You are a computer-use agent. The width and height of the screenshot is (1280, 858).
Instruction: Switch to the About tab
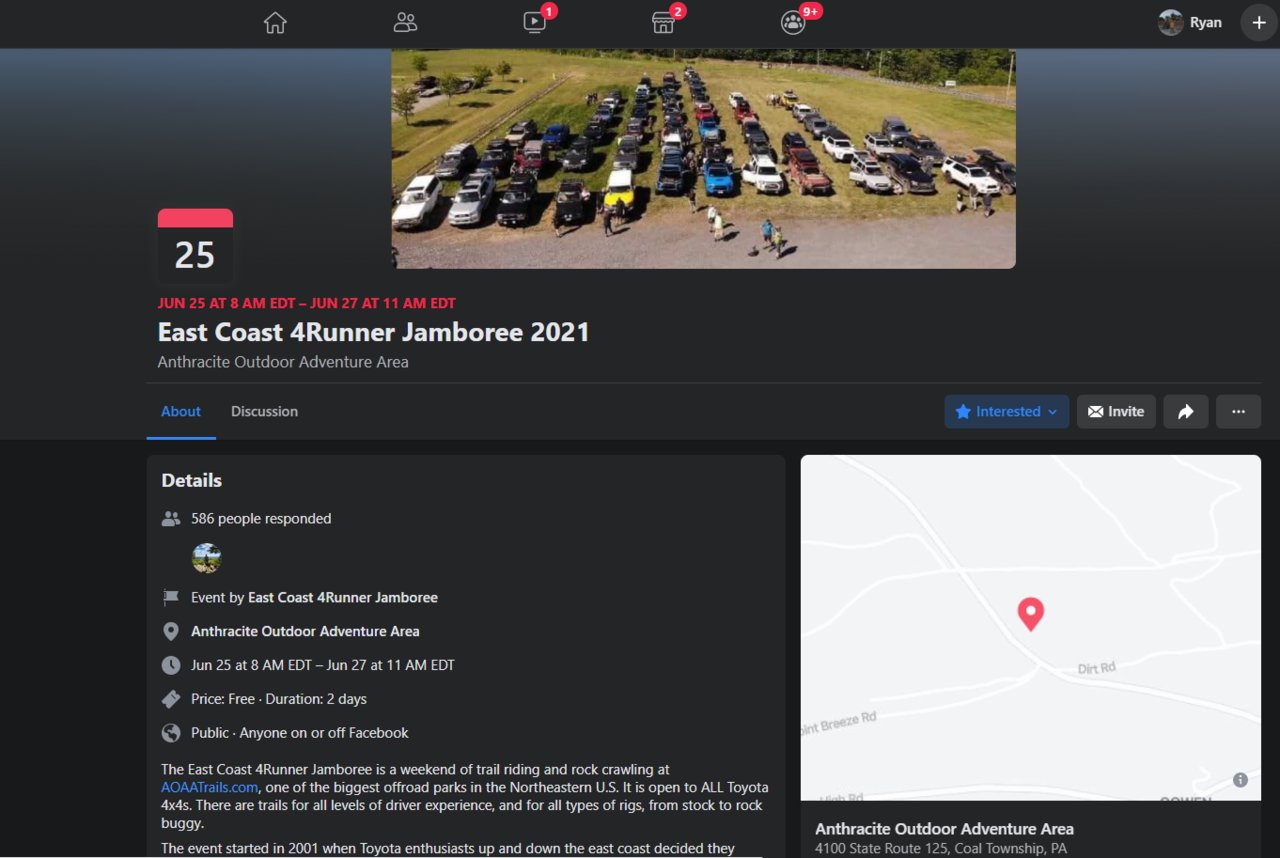pos(181,412)
